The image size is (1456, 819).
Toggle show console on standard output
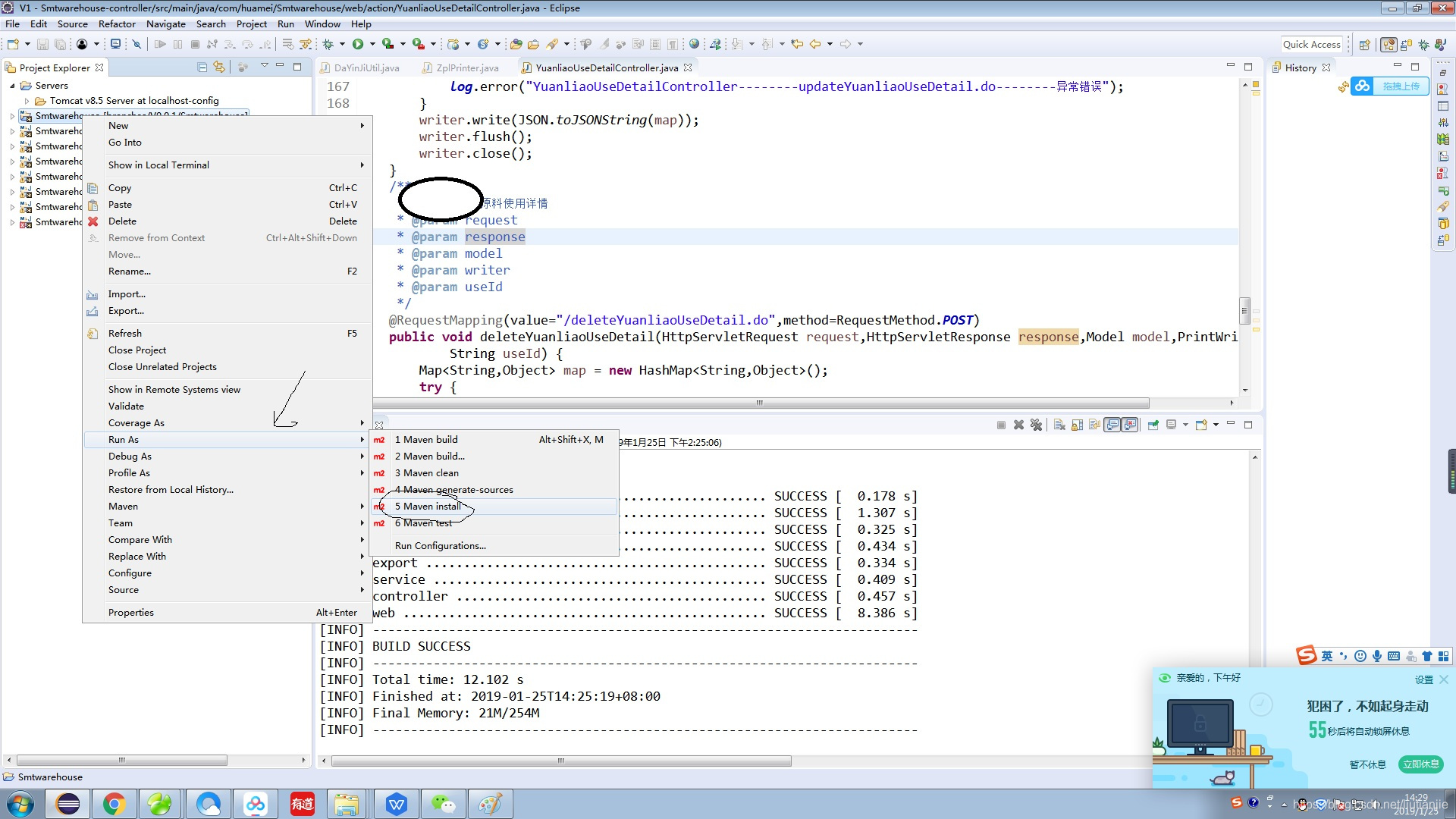pyautogui.click(x=1112, y=425)
